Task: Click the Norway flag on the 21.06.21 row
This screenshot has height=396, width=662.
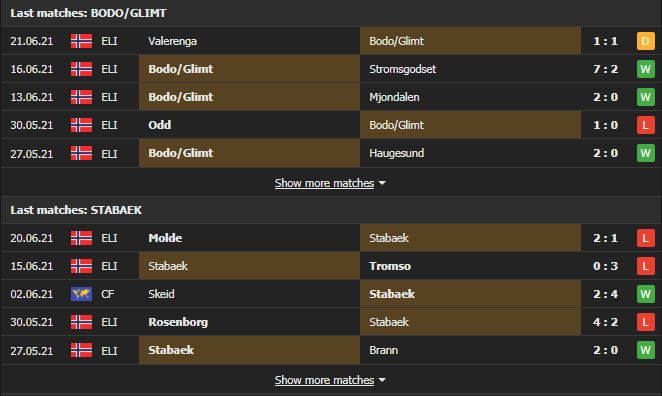Action: [x=81, y=41]
